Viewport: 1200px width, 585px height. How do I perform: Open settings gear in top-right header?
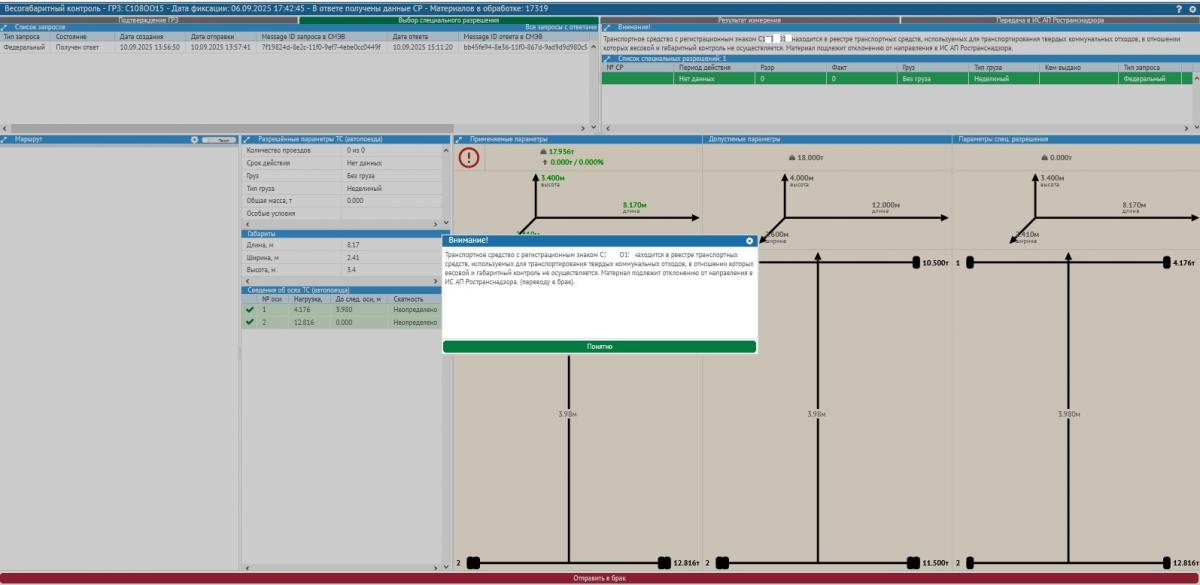pyautogui.click(x=1191, y=7)
